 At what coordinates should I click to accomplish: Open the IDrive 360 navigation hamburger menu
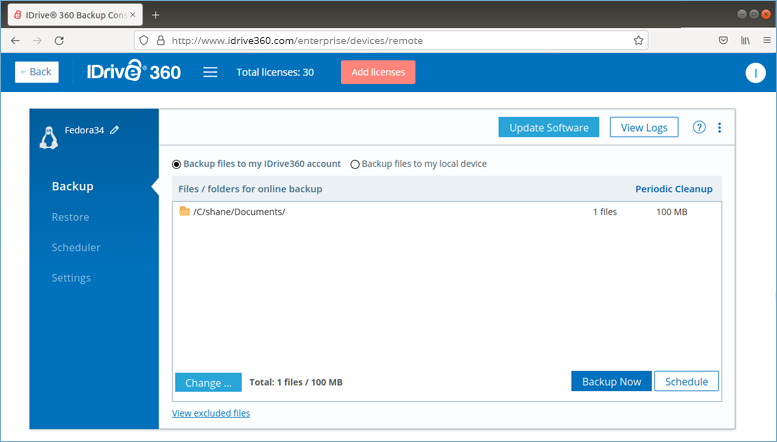tap(210, 72)
